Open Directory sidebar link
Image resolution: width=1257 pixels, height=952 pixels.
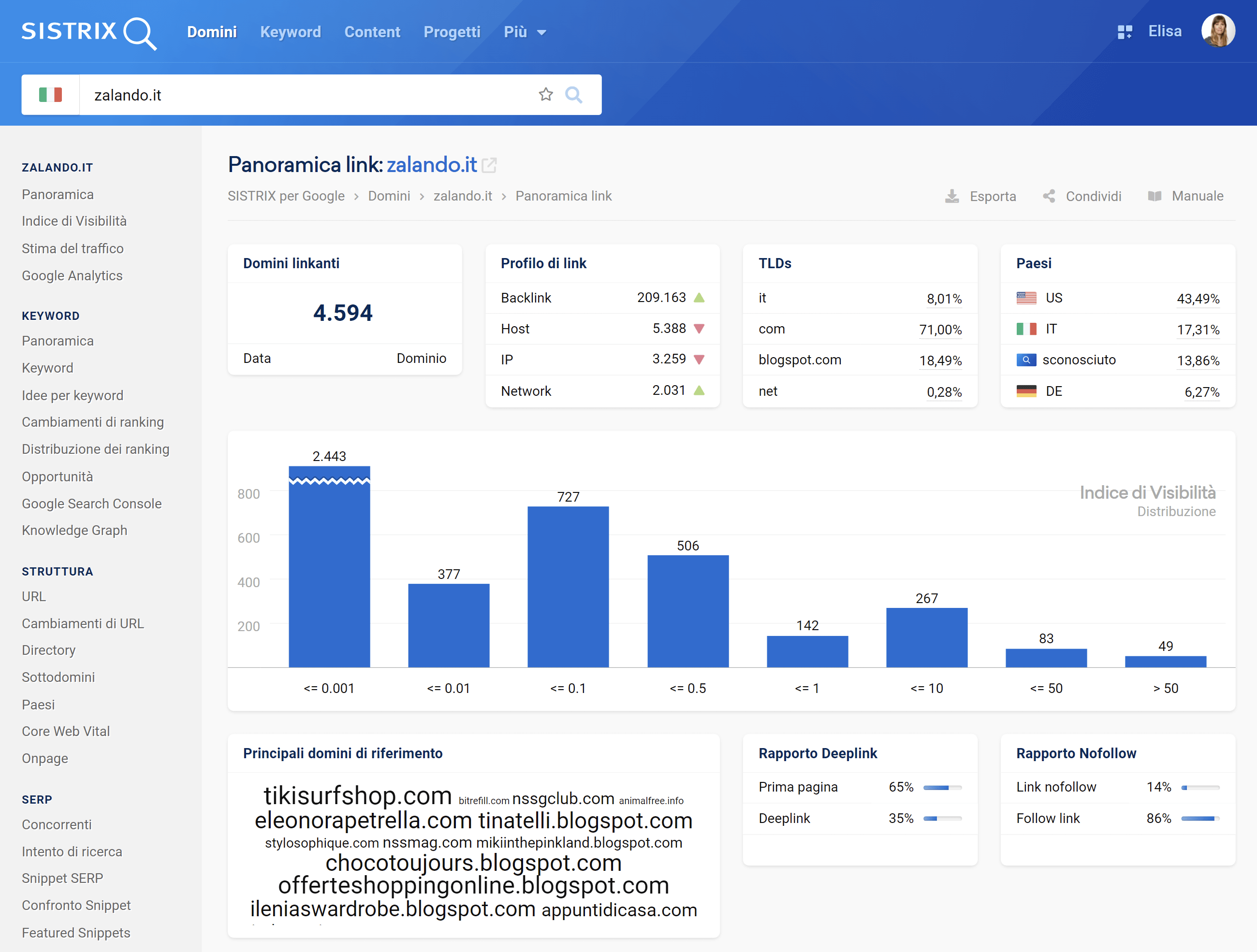49,650
